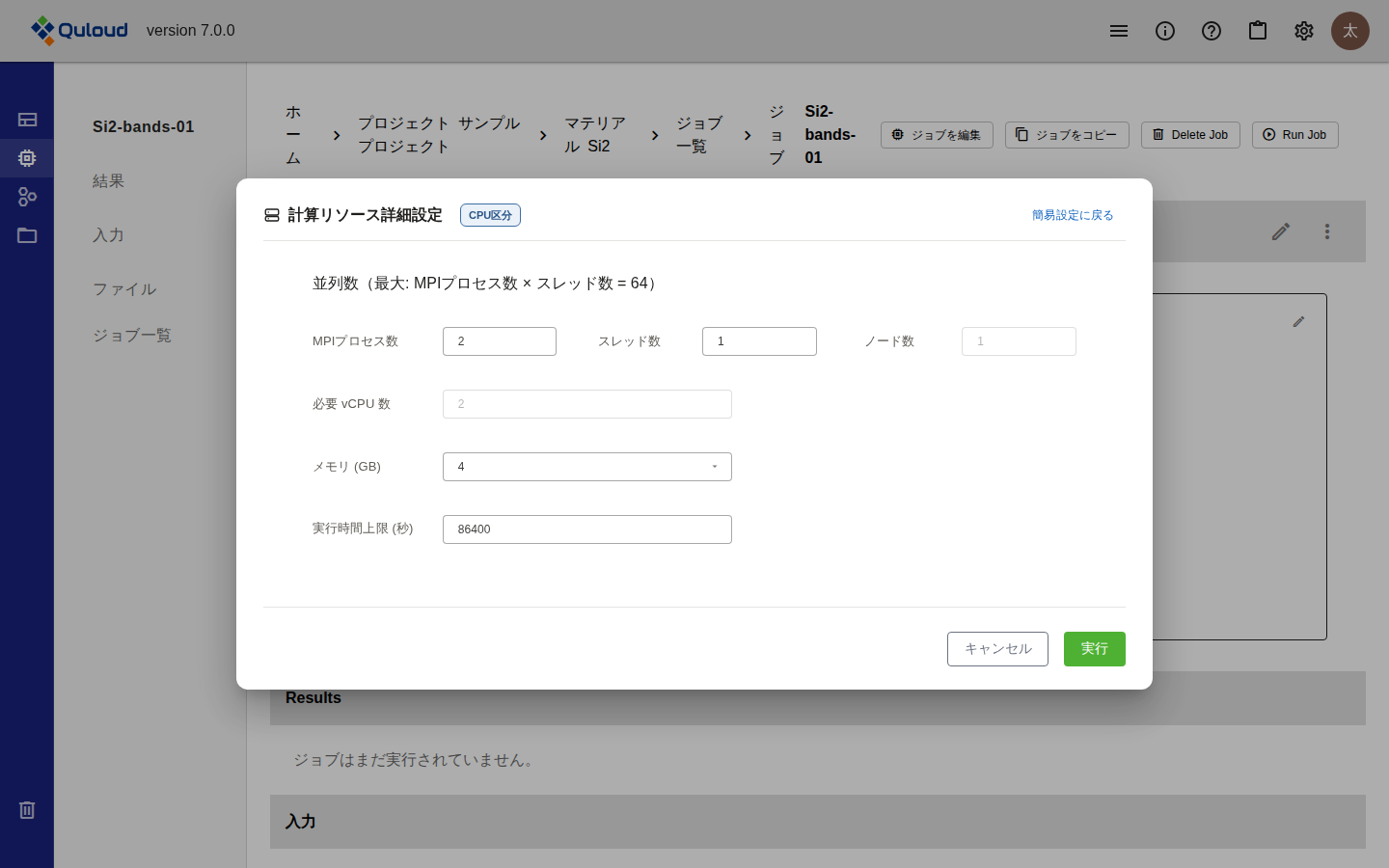This screenshot has width=1389, height=868.
Task: Click the 入力 section header at bottom
Action: (x=818, y=822)
